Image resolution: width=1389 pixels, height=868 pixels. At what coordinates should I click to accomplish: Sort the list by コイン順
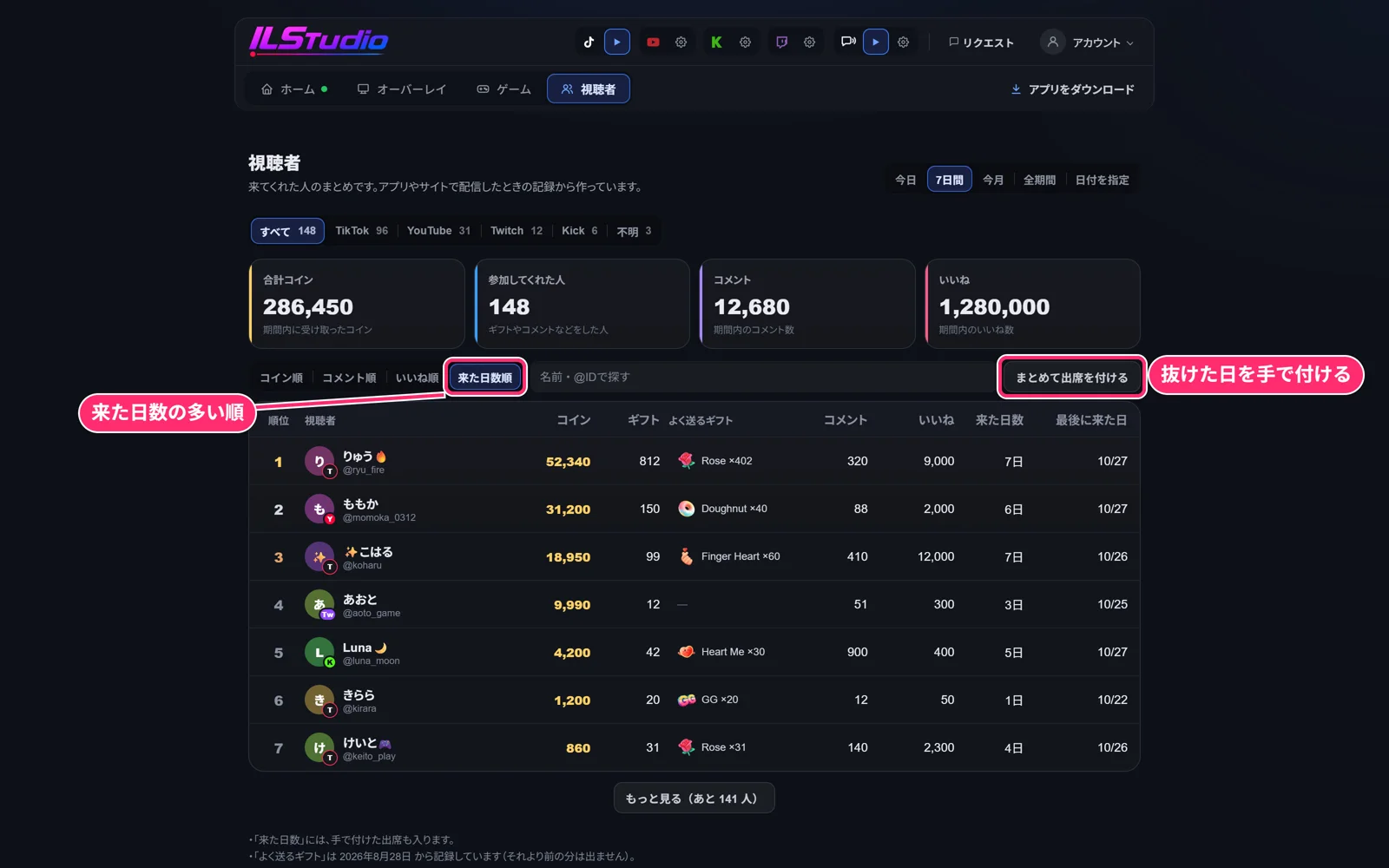[x=281, y=378]
